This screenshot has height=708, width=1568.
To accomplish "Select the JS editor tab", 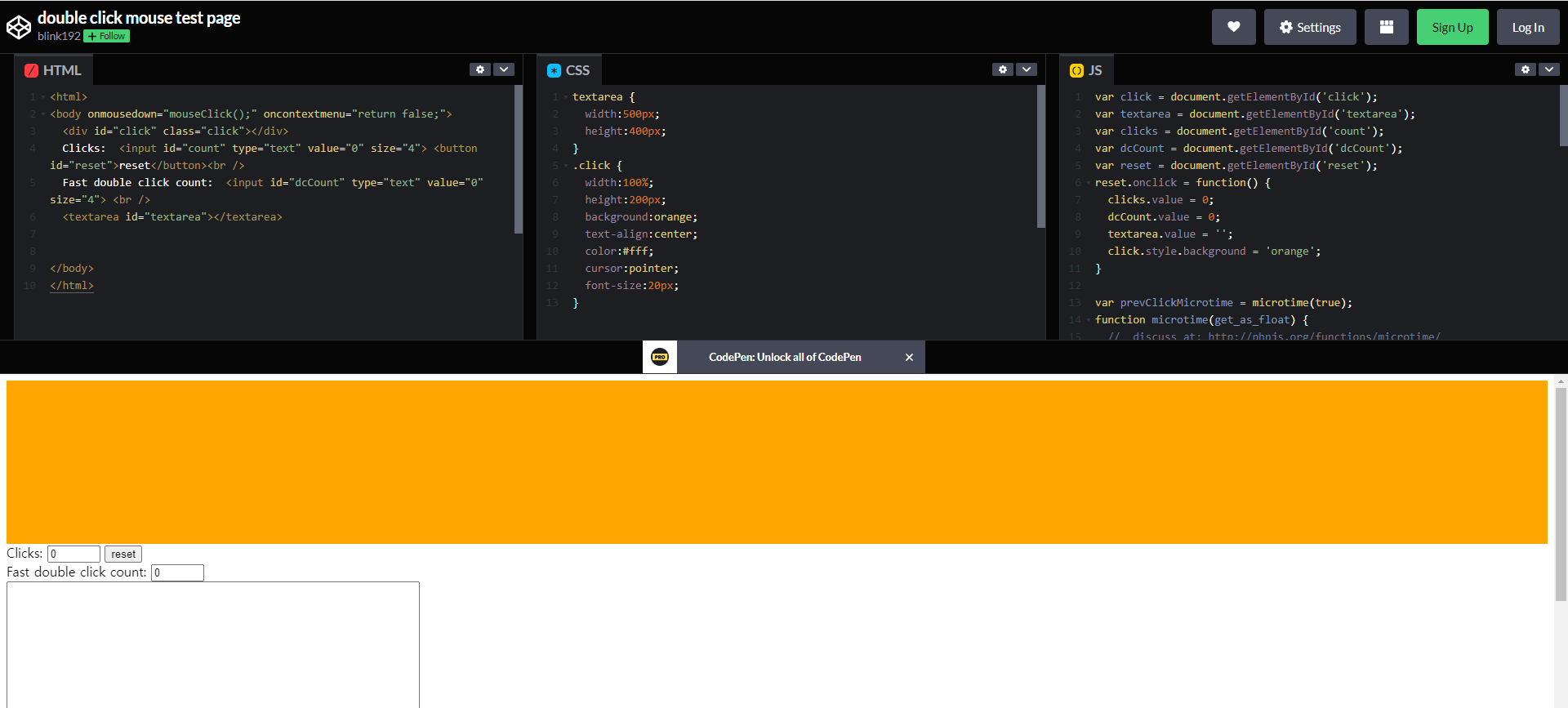I will click(1087, 70).
